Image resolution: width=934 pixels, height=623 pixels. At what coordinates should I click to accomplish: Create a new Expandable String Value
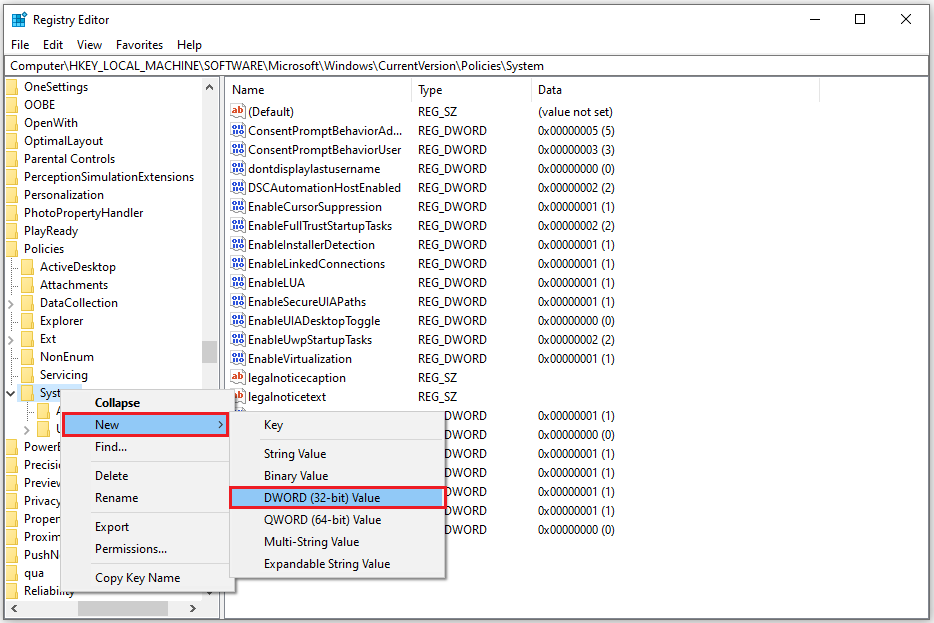click(x=337, y=564)
